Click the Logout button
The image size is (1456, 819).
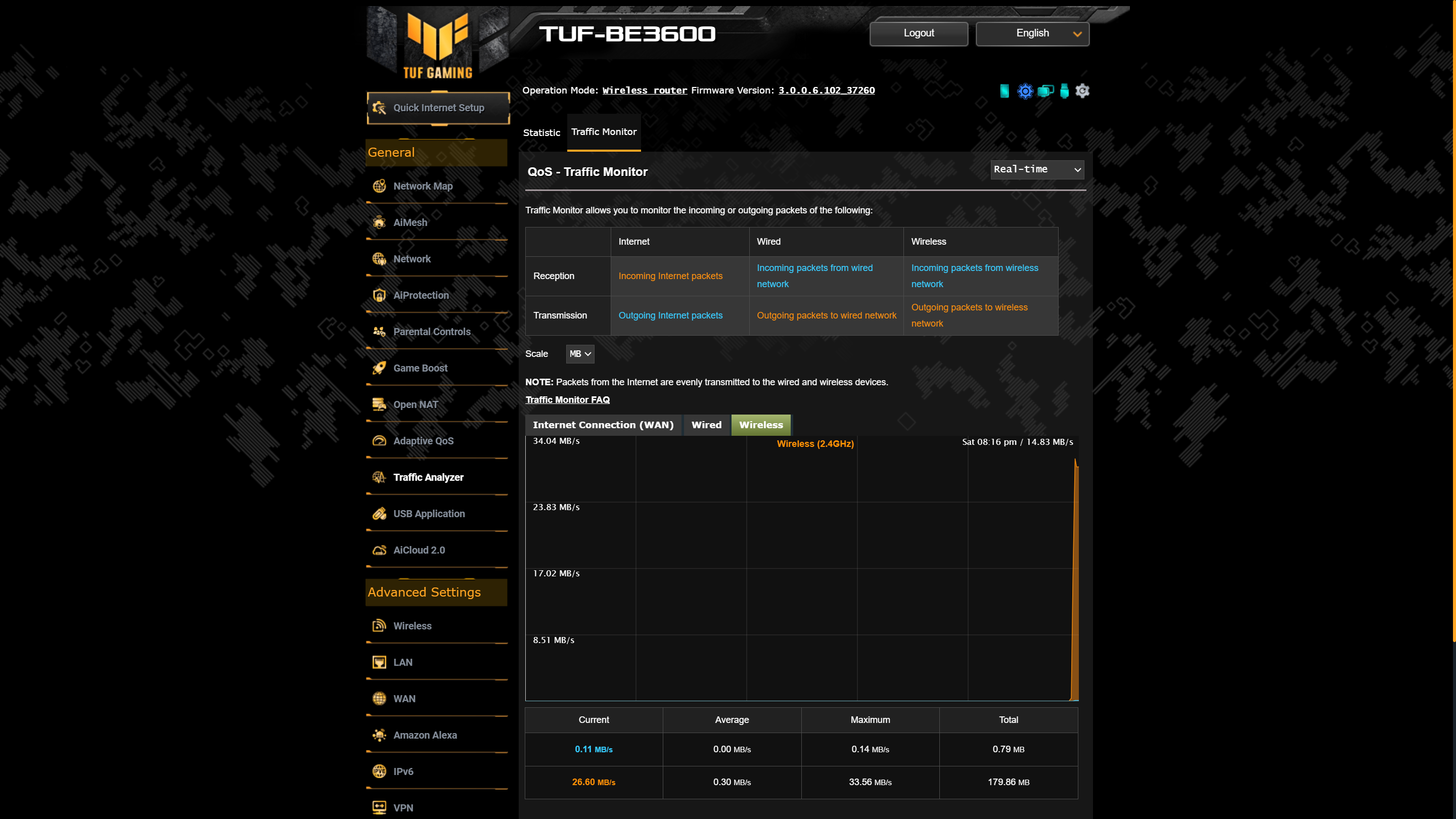point(919,33)
